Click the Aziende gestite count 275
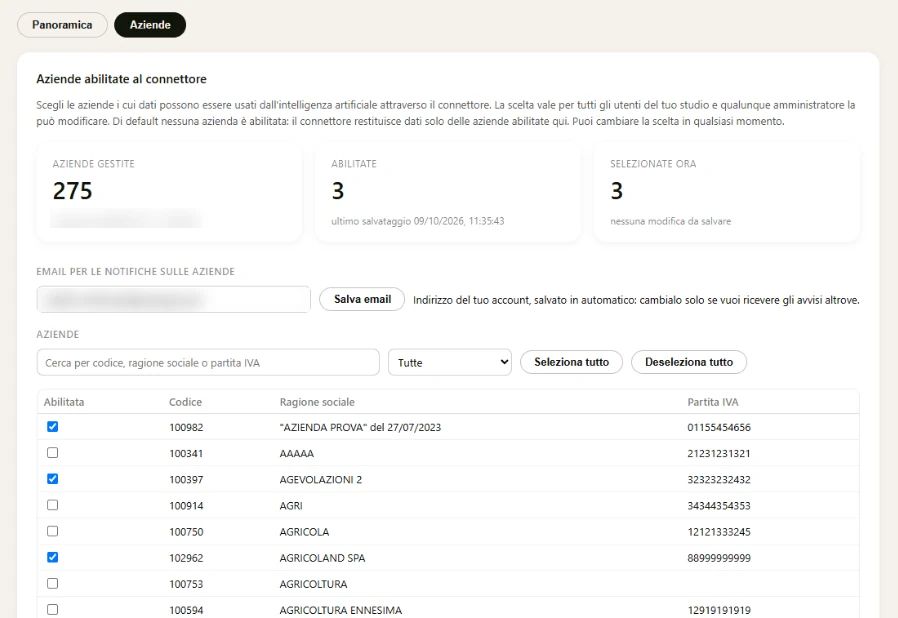898x618 pixels. point(72,191)
